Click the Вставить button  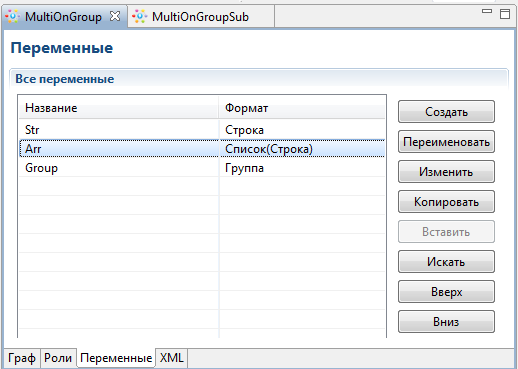click(446, 232)
